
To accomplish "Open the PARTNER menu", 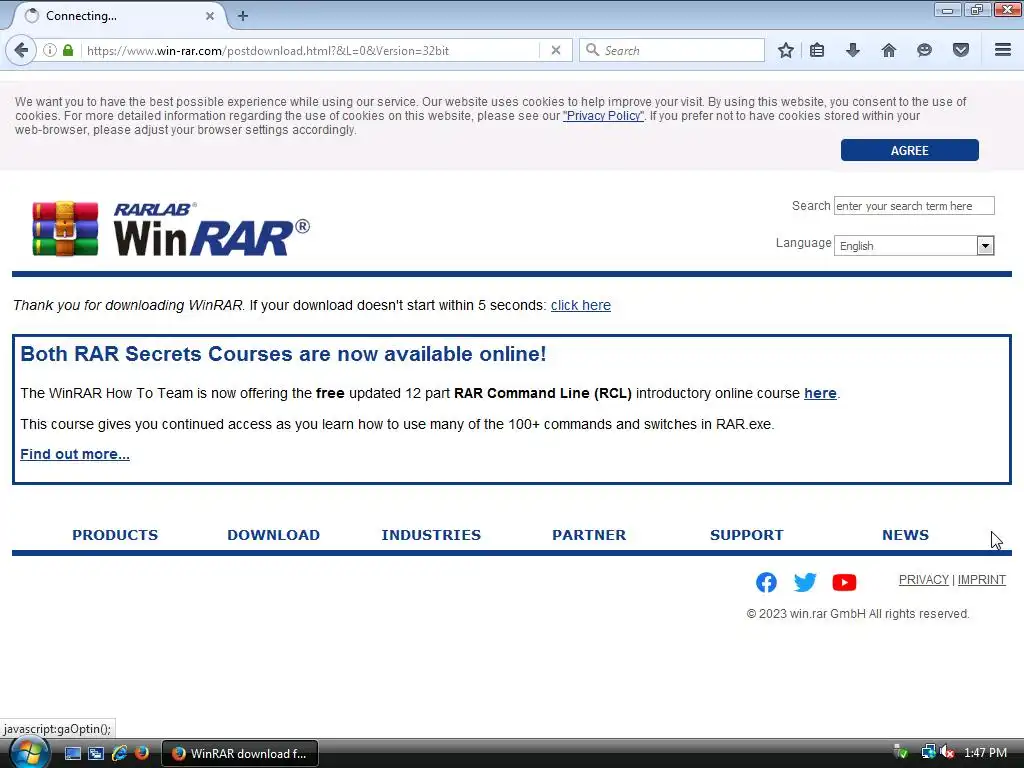I will [589, 535].
